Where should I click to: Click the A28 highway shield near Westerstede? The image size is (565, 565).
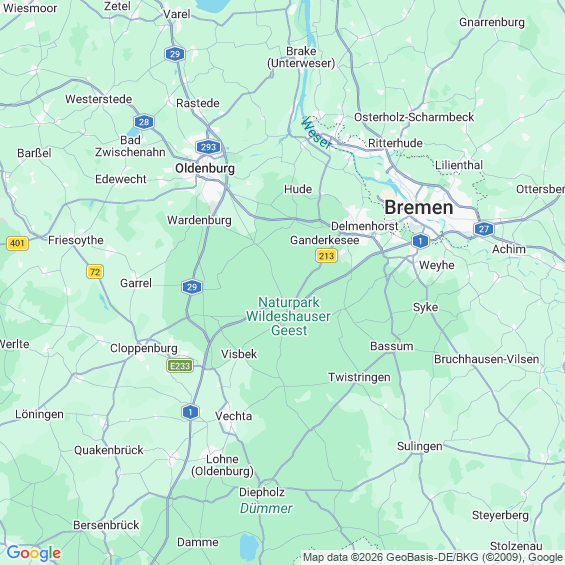[144, 122]
